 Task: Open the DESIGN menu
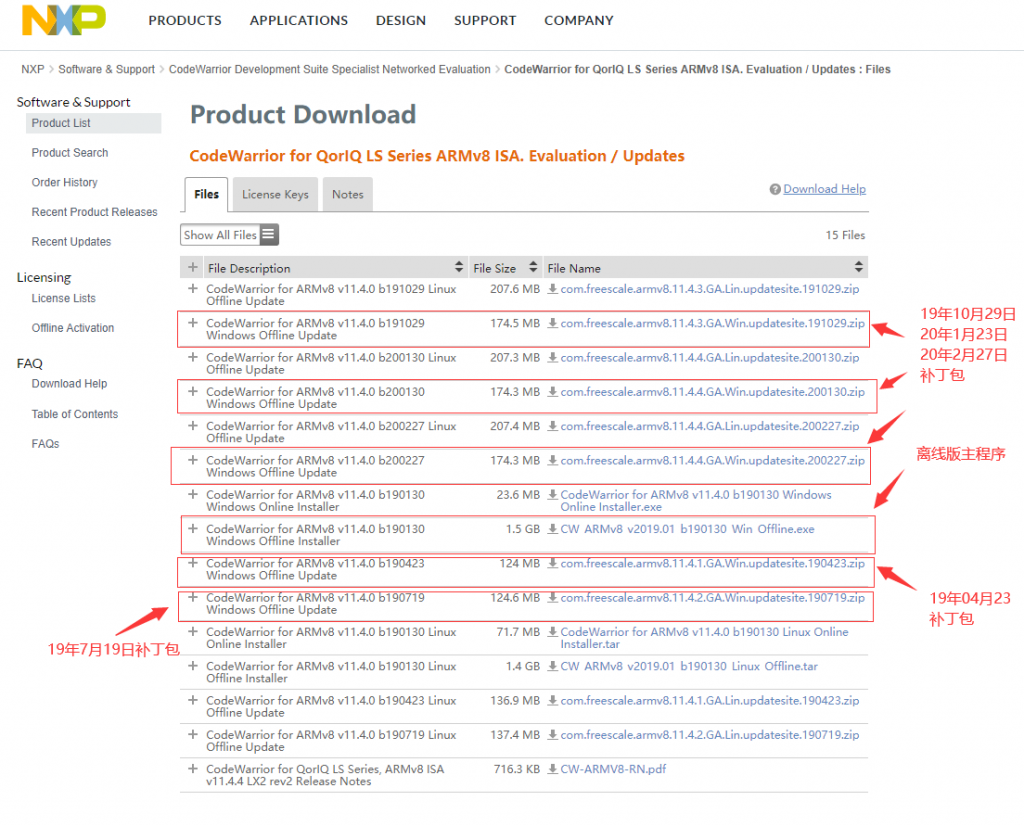pos(401,20)
